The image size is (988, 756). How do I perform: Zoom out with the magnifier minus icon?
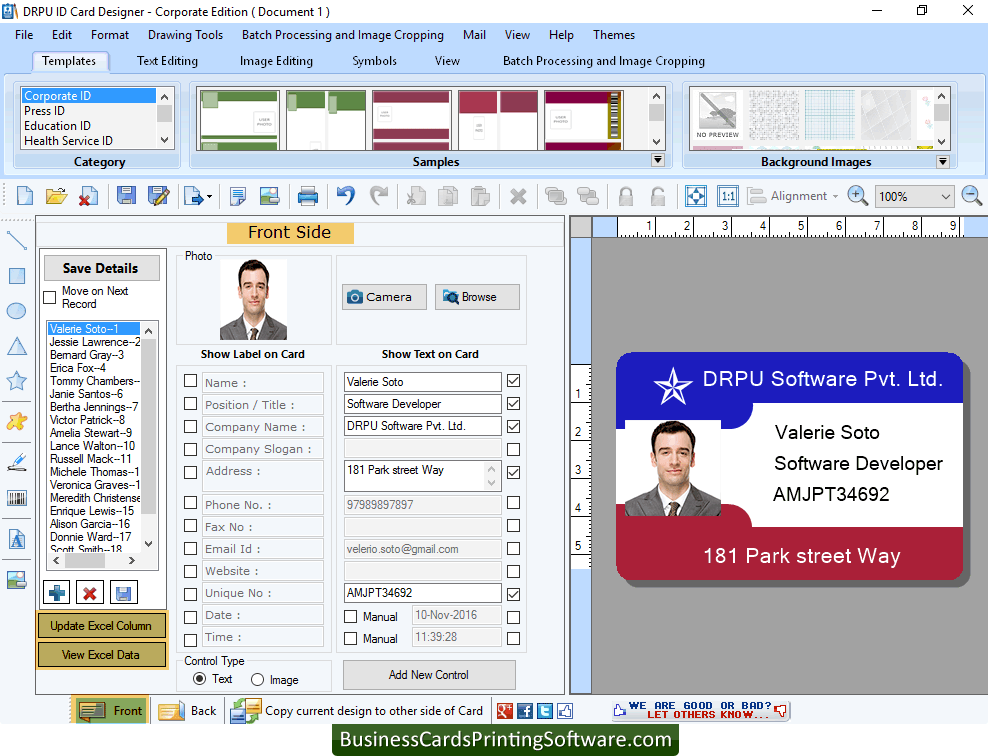972,196
